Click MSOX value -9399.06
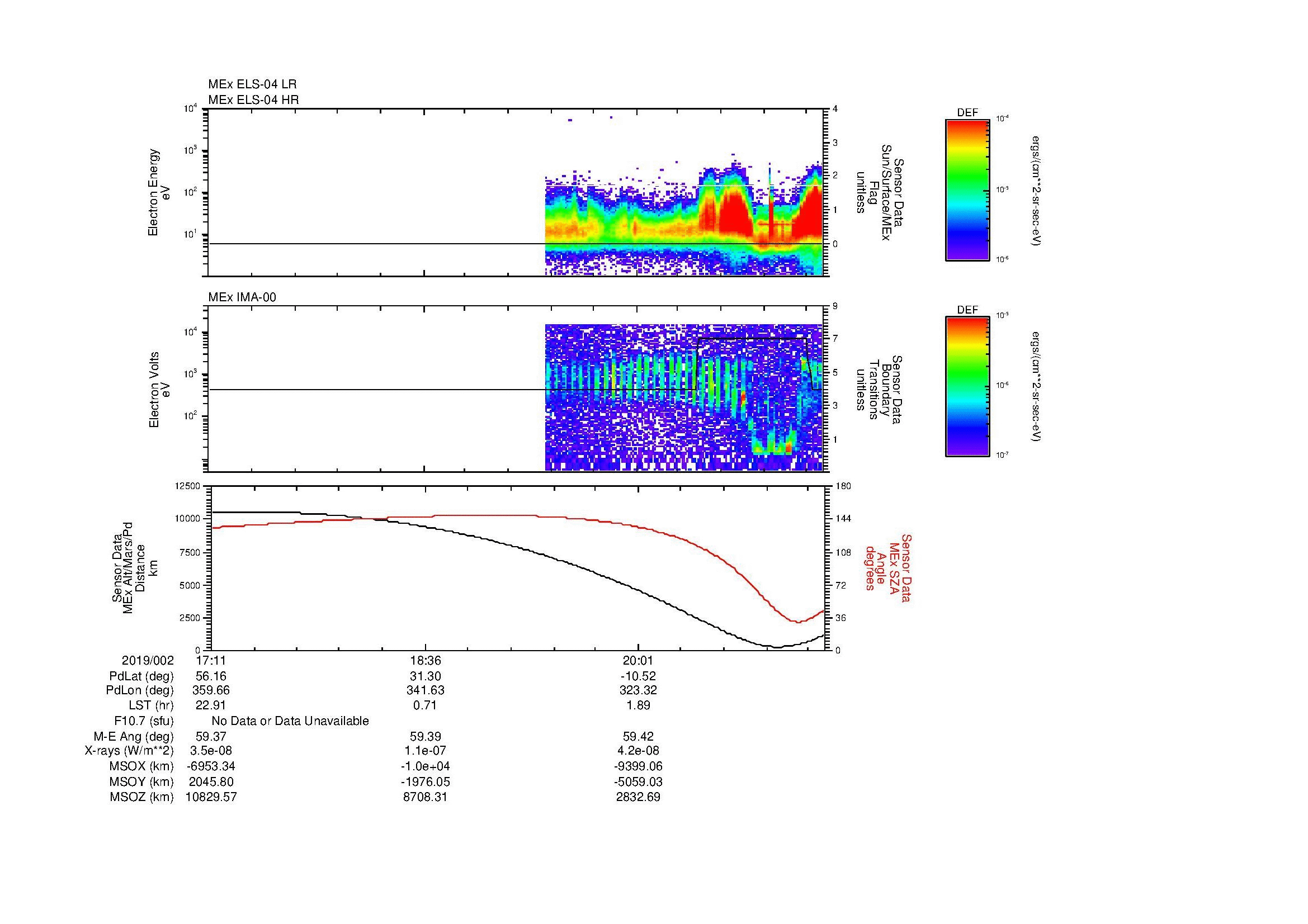 [638, 766]
